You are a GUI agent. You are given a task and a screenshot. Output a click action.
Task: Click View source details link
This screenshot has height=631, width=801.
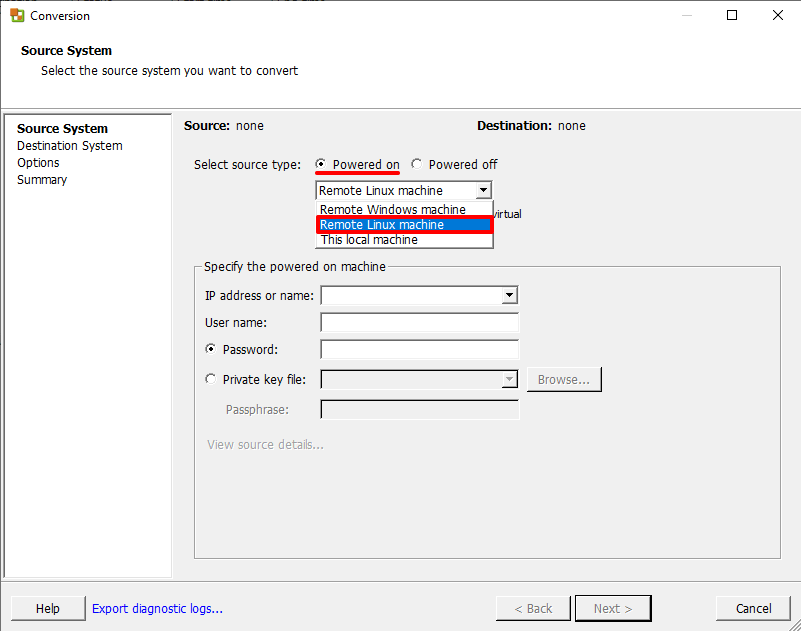265,444
